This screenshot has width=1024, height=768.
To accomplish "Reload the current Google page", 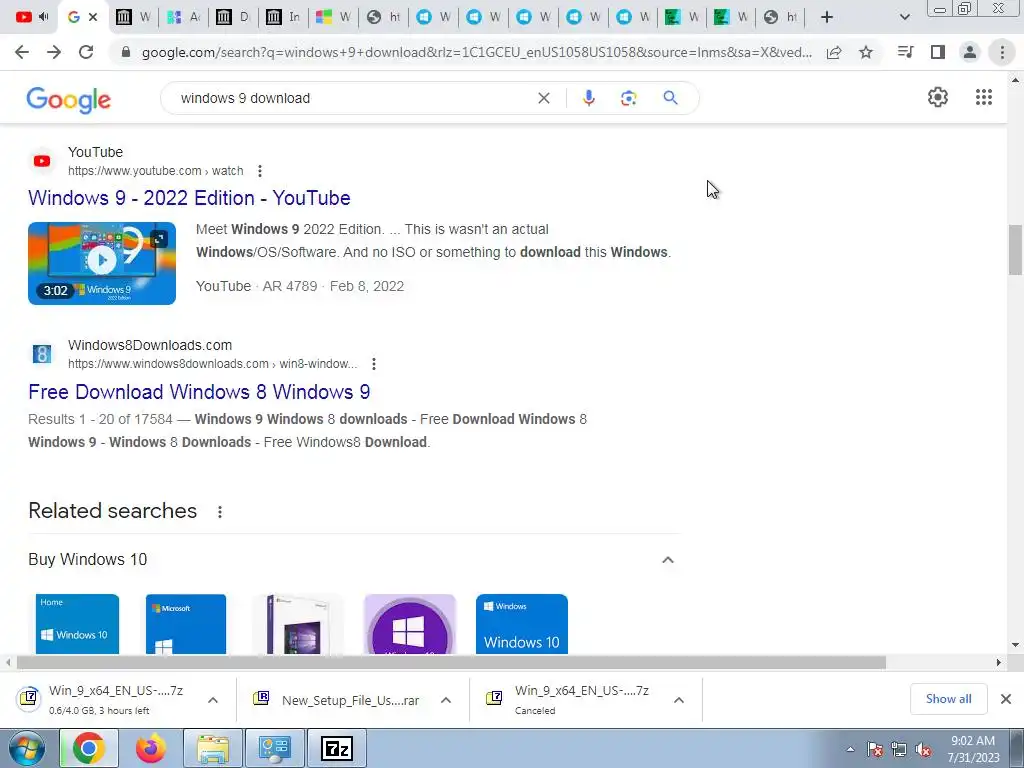I will (x=86, y=52).
